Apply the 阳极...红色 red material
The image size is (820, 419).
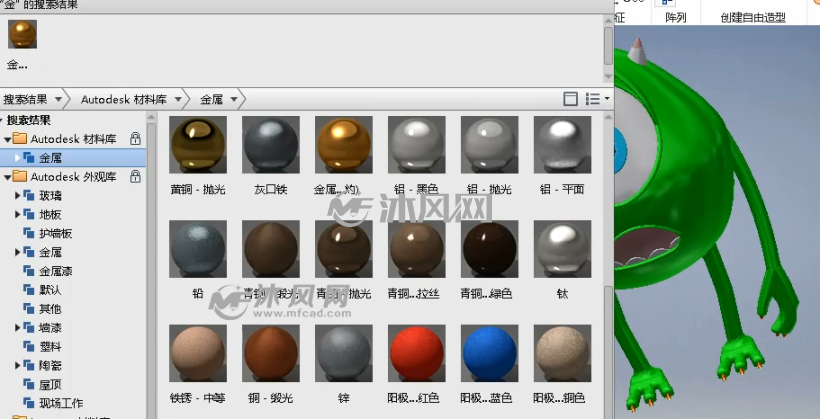click(x=416, y=353)
